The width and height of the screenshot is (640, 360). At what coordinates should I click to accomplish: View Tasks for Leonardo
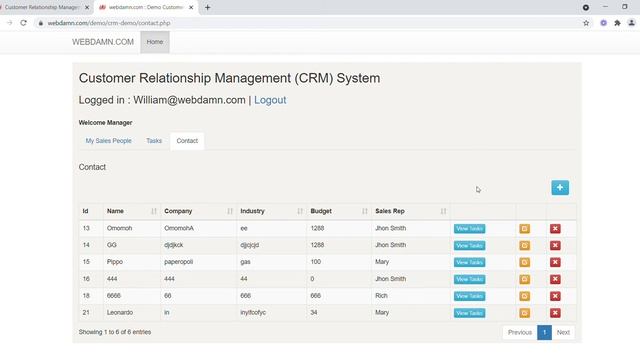click(469, 313)
